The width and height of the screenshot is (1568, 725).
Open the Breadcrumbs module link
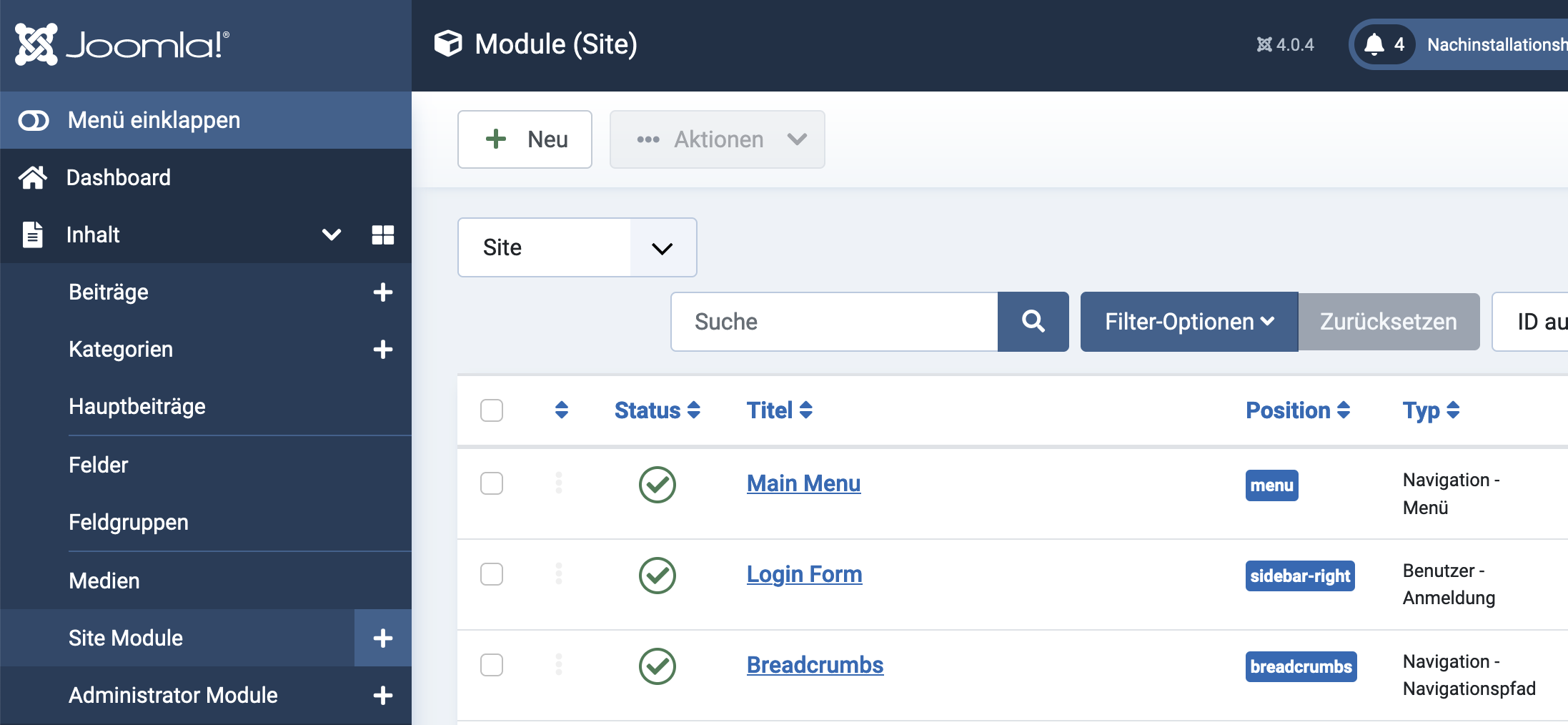coord(815,665)
